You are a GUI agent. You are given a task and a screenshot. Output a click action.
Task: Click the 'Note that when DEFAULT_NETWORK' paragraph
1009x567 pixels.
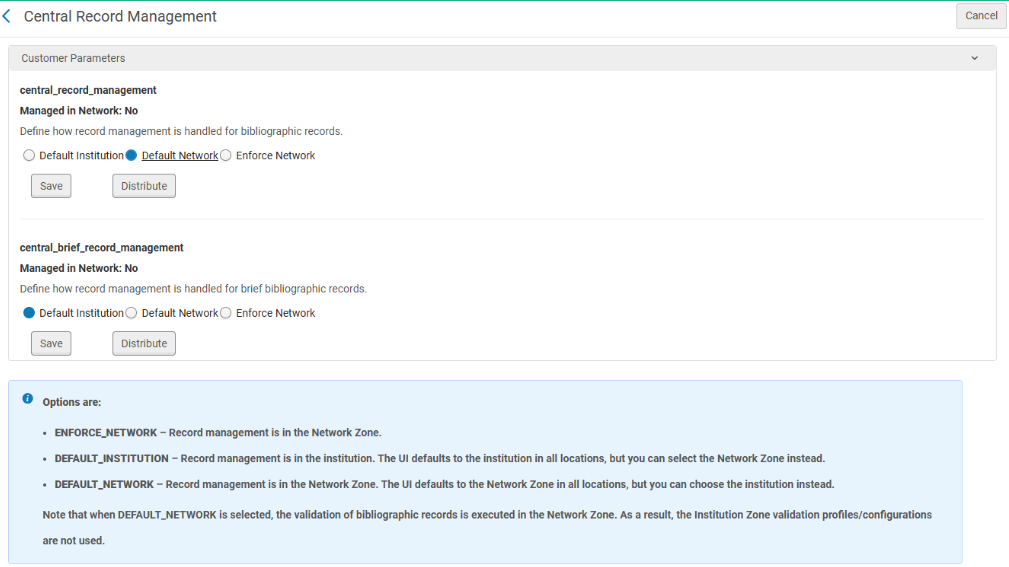coord(487,528)
